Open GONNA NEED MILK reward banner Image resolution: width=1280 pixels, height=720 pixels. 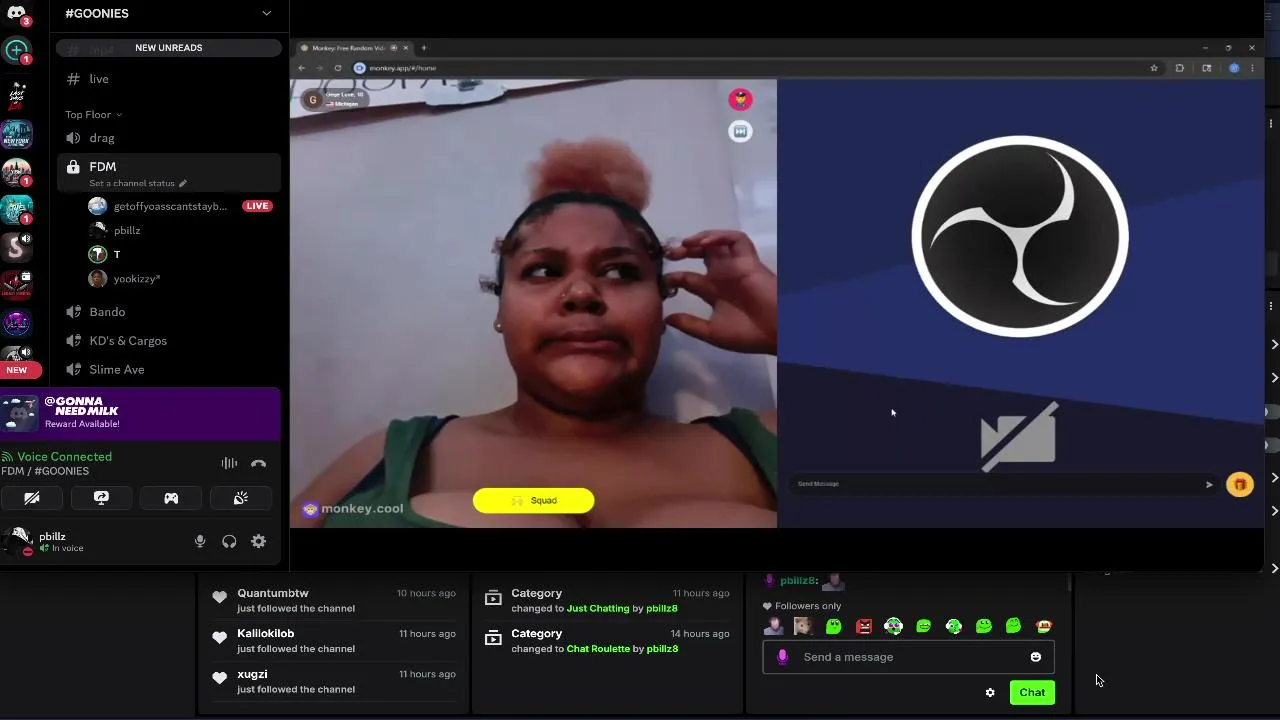pos(140,412)
